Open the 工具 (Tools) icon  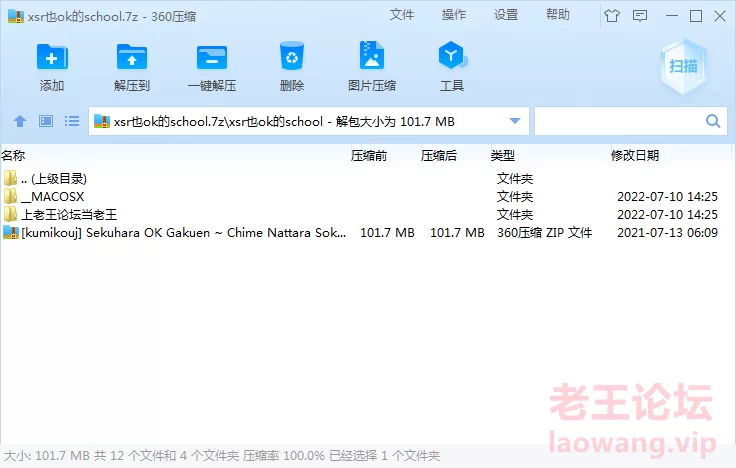pos(452,56)
